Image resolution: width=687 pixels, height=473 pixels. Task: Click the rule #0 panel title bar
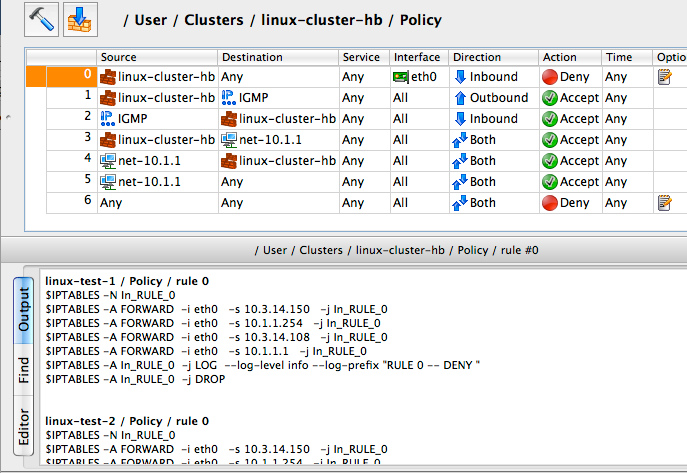coord(344,250)
